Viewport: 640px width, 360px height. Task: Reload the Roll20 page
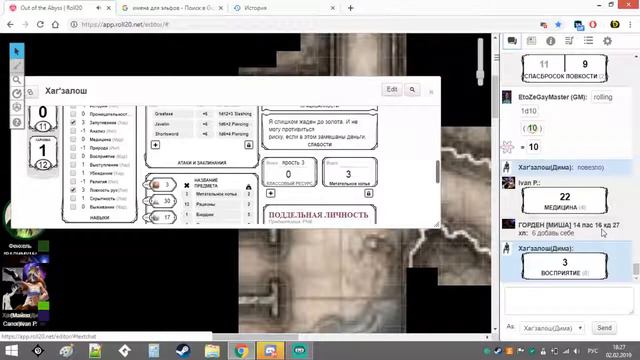[x=40, y=24]
